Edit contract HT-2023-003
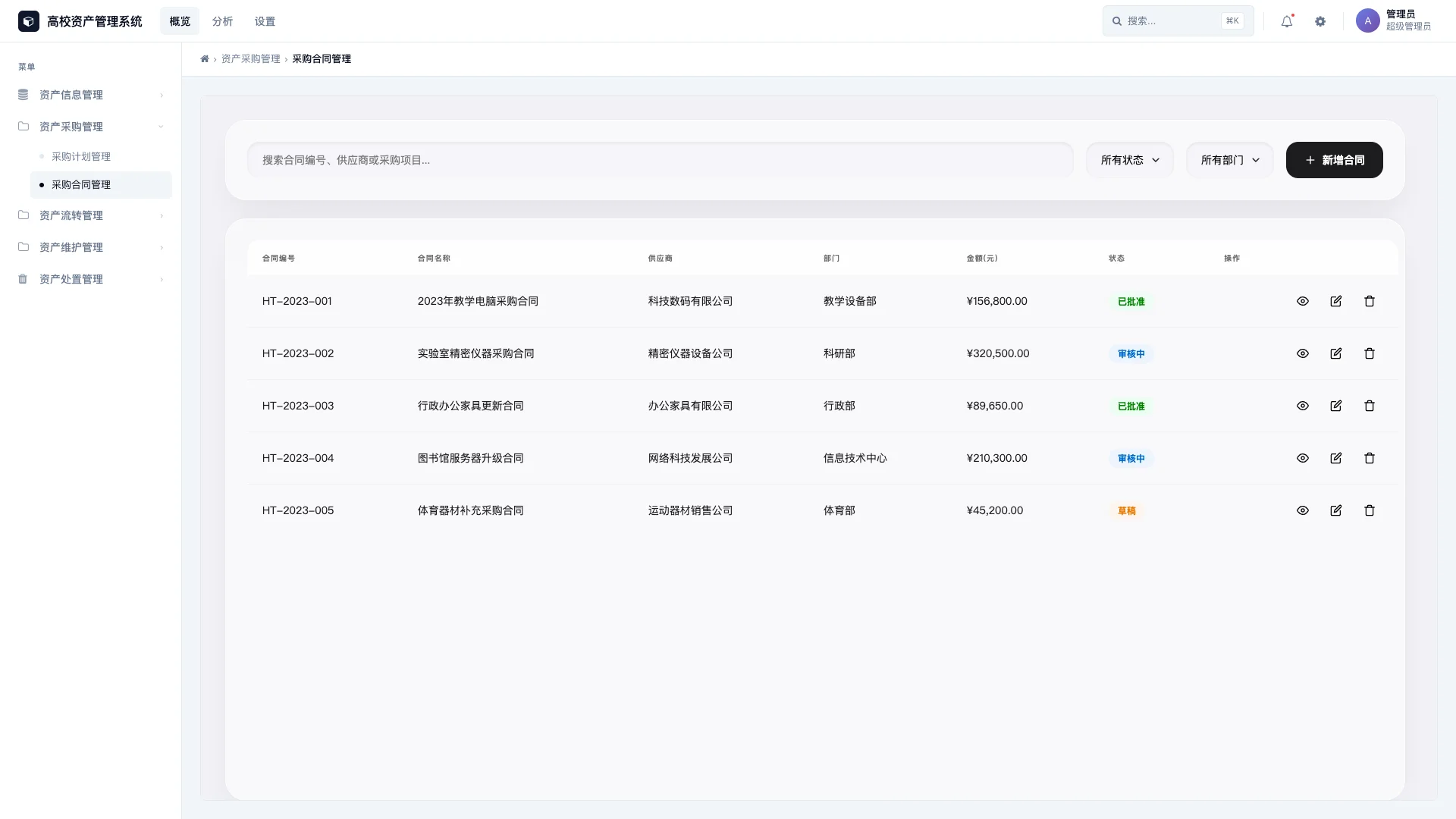The height and width of the screenshot is (819, 1456). click(x=1336, y=406)
